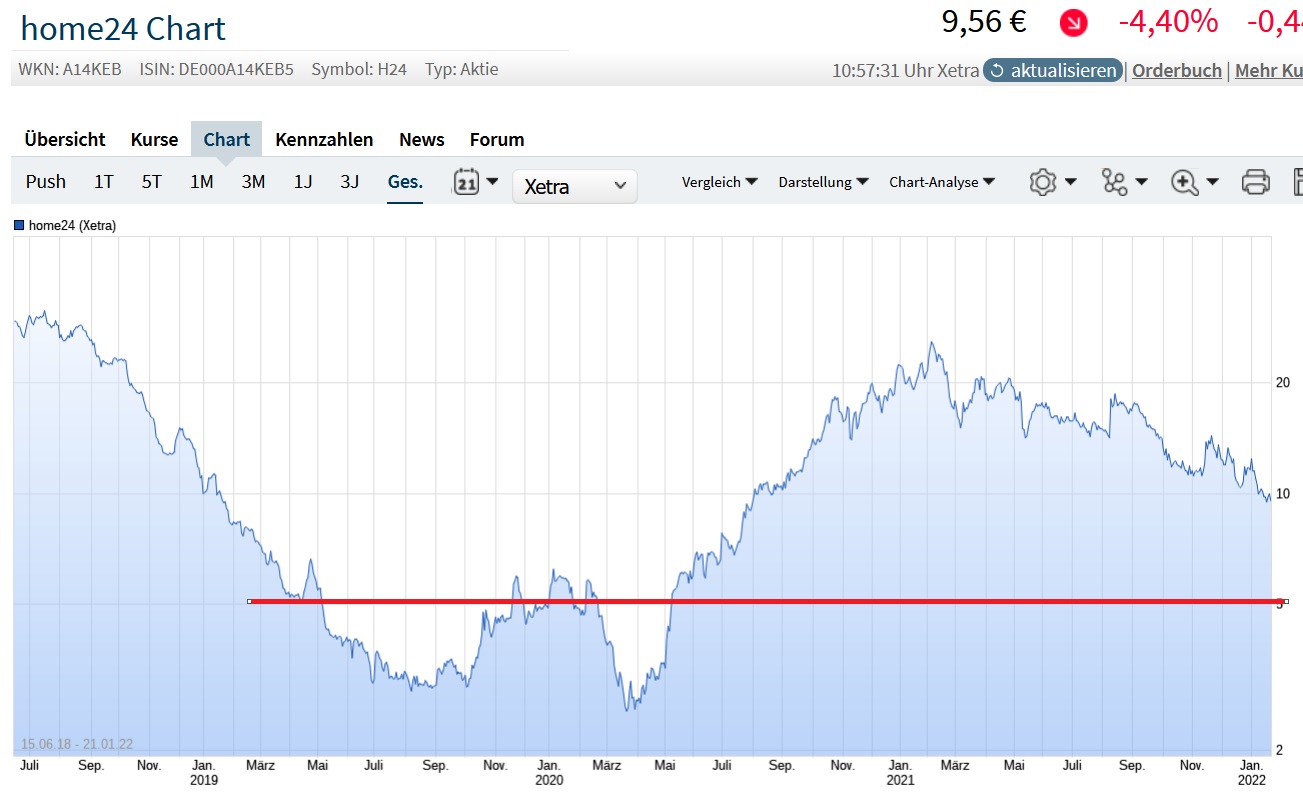
Task: Open the Chart-Analyse menu
Action: (x=941, y=182)
